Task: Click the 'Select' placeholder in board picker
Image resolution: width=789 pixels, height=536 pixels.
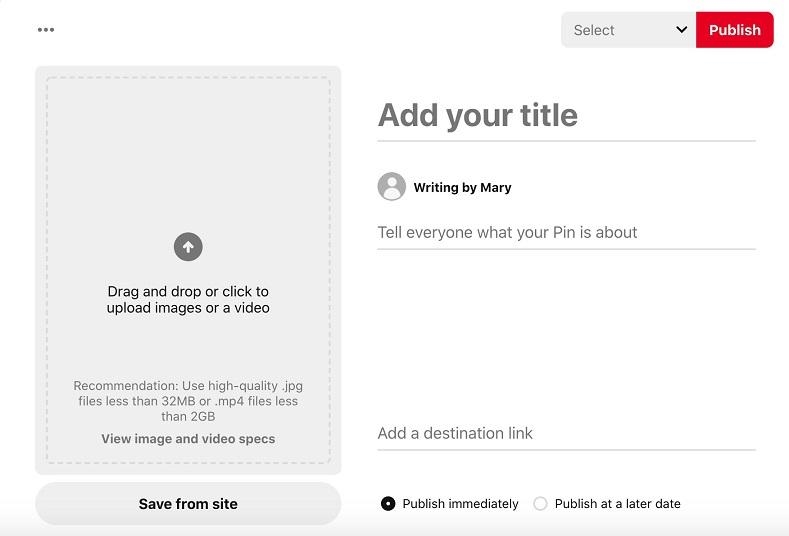Action: [x=594, y=30]
